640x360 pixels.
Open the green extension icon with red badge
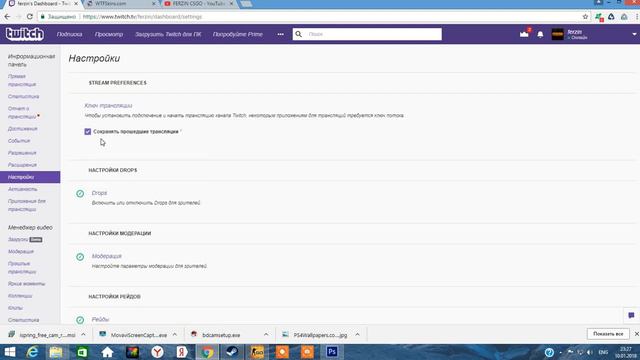599,17
